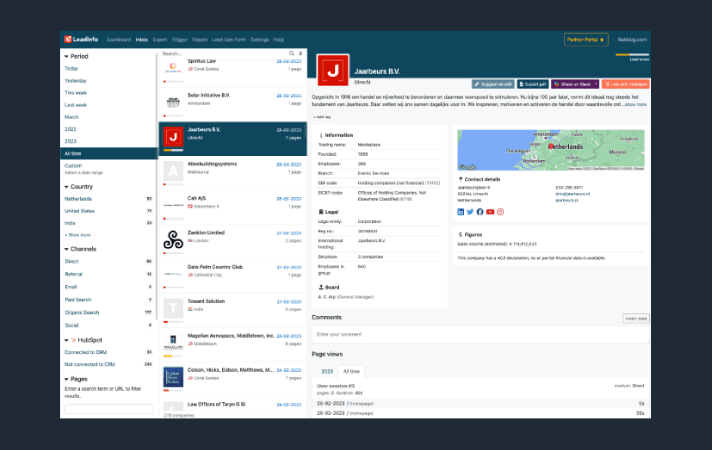Click Zanklon Limited triskelion logo
712x450 pixels.
(173, 240)
